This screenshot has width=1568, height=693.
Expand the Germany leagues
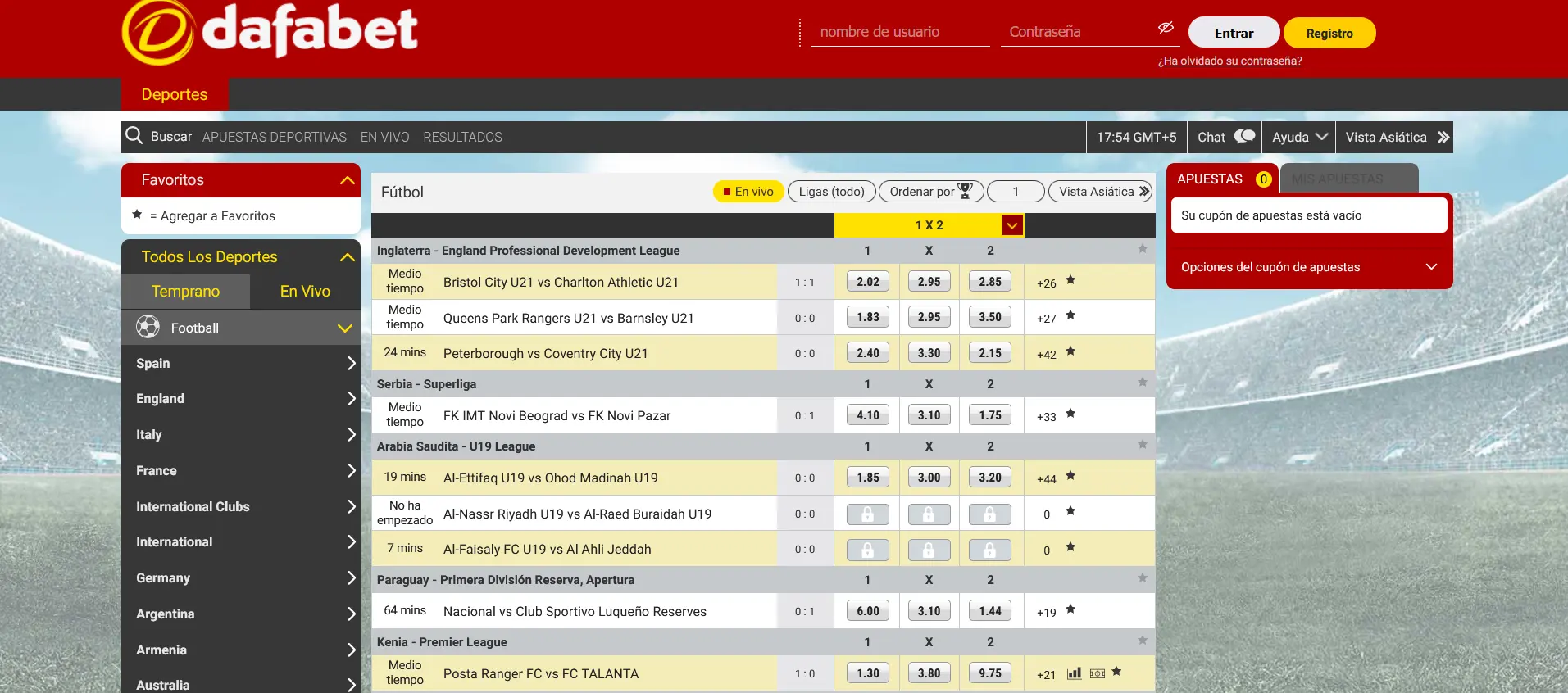pyautogui.click(x=241, y=577)
